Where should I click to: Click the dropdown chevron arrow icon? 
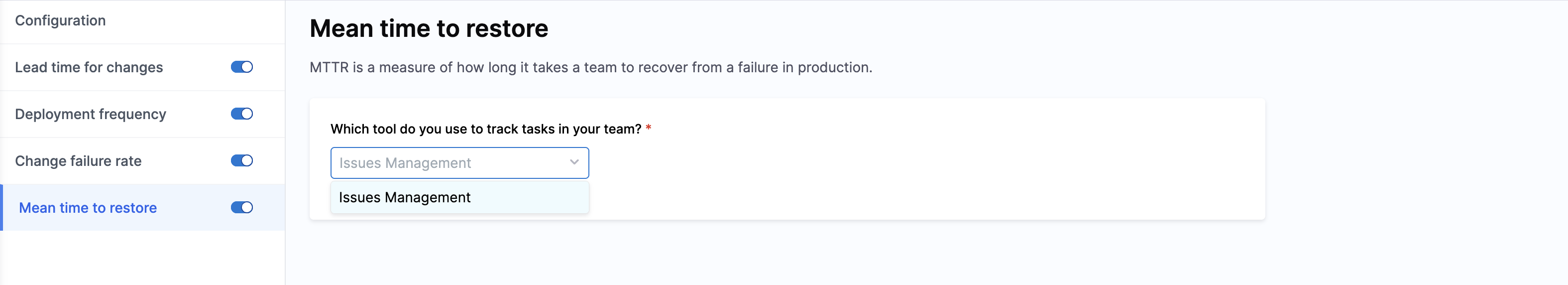tap(573, 162)
